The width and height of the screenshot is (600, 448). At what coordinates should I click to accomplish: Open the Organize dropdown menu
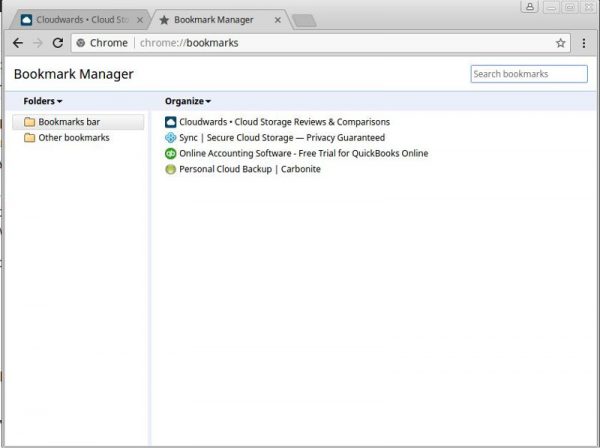188,101
